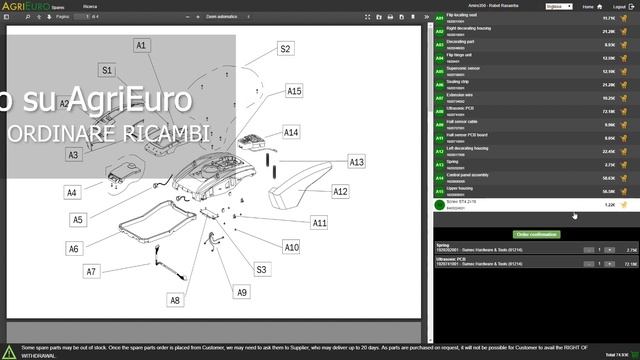Download the document icon in toolbar
The image size is (640, 360).
tap(402, 17)
